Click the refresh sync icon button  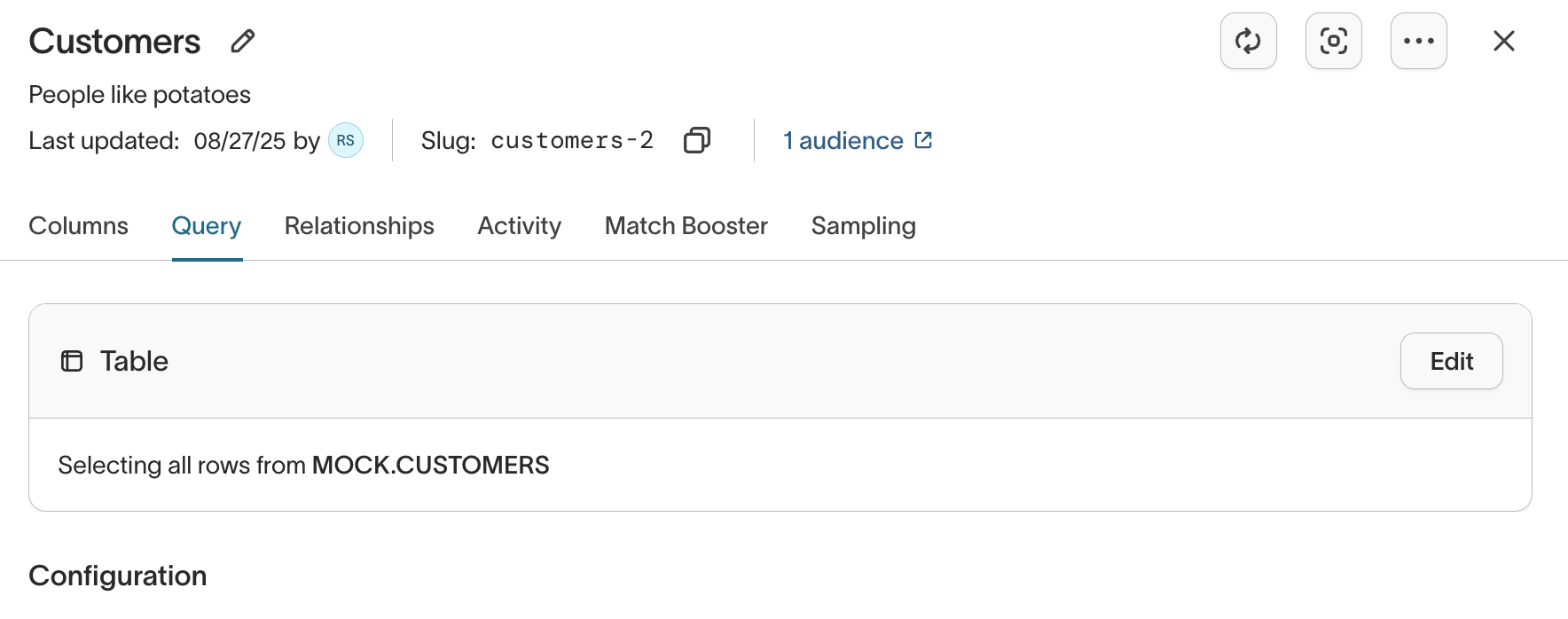1248,41
